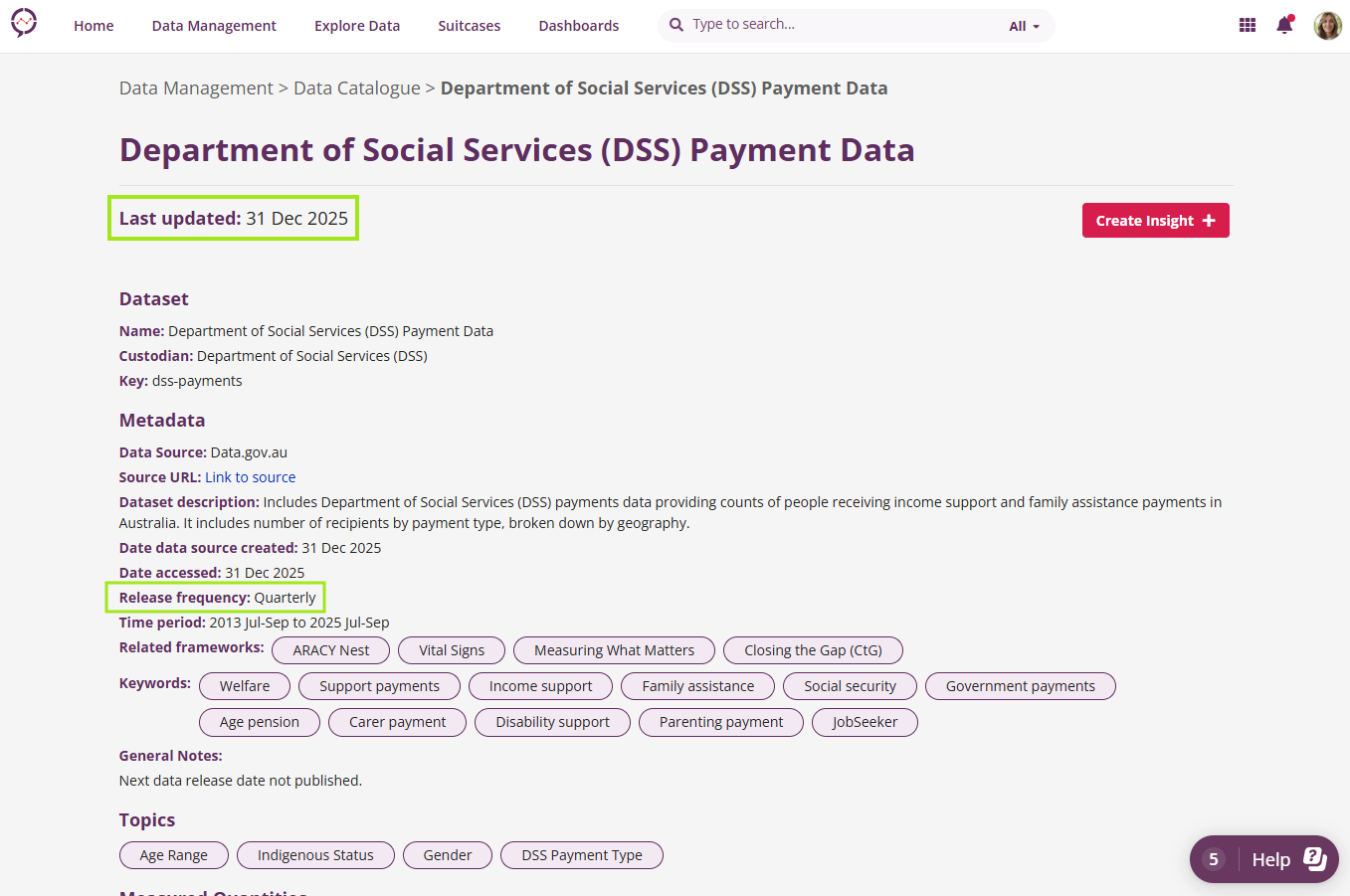Image resolution: width=1350 pixels, height=896 pixels.
Task: Choose the Indigenous Status topic tag
Action: click(x=315, y=855)
